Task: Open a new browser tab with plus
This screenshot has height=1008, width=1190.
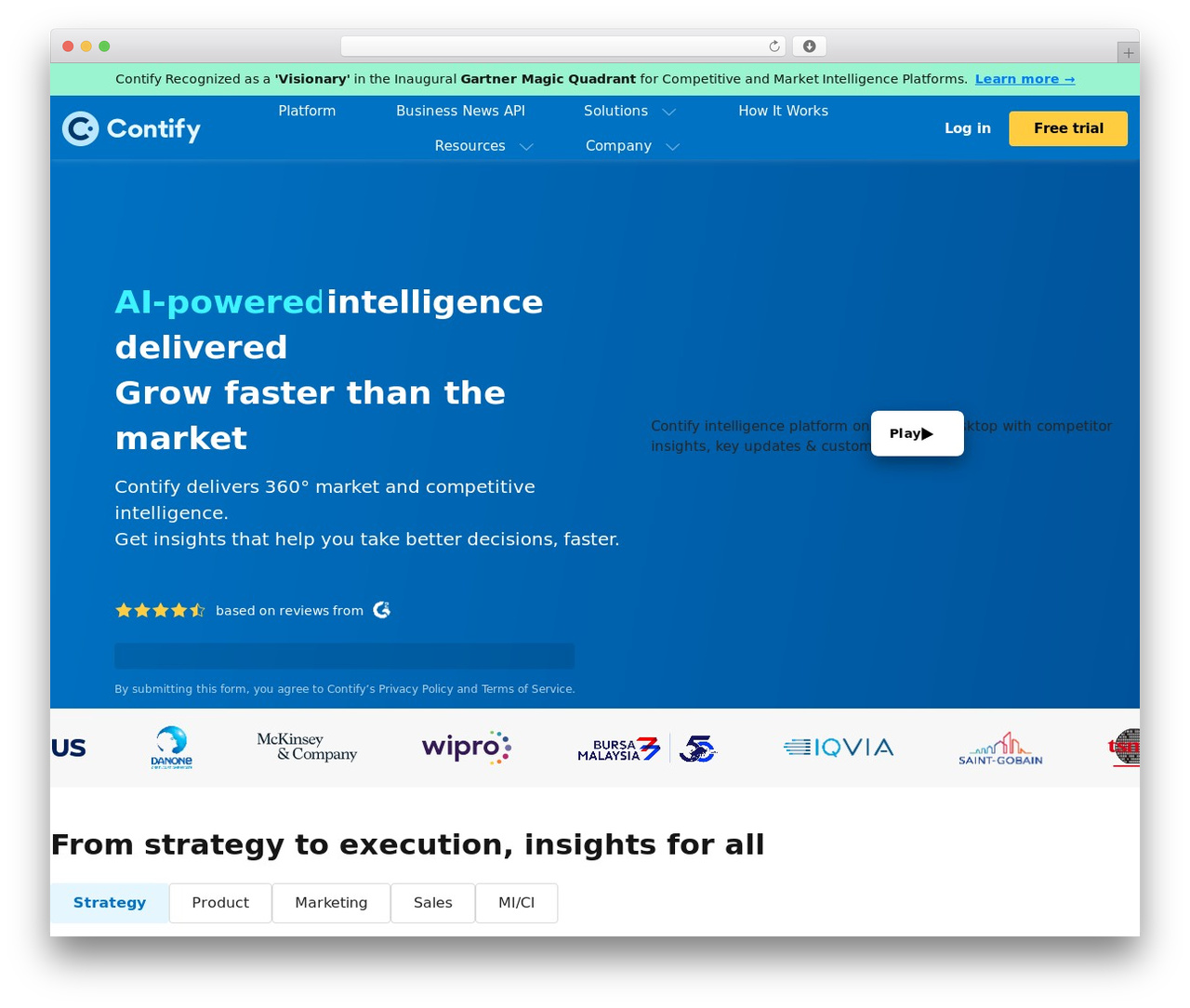Action: [x=1128, y=53]
